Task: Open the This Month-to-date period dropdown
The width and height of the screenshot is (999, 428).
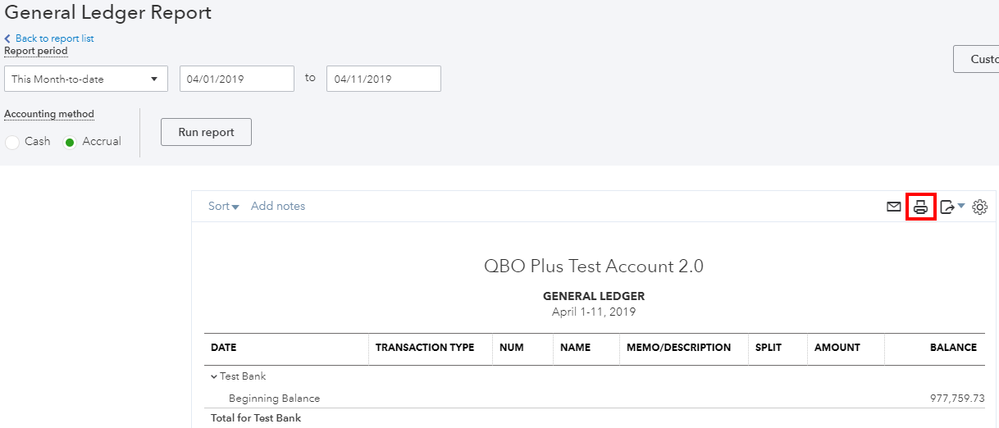Action: pos(86,79)
